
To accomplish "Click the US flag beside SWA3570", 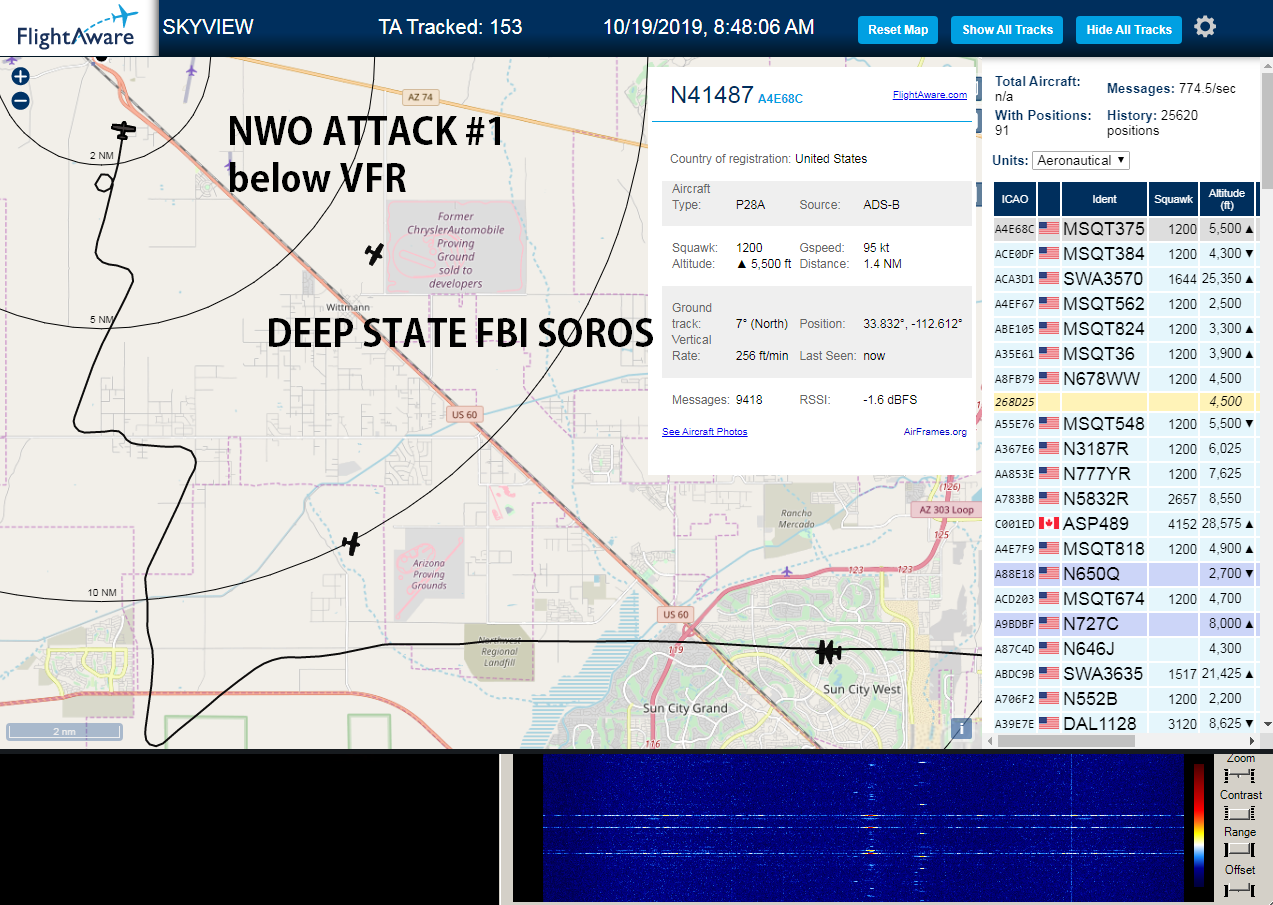I will (1049, 279).
